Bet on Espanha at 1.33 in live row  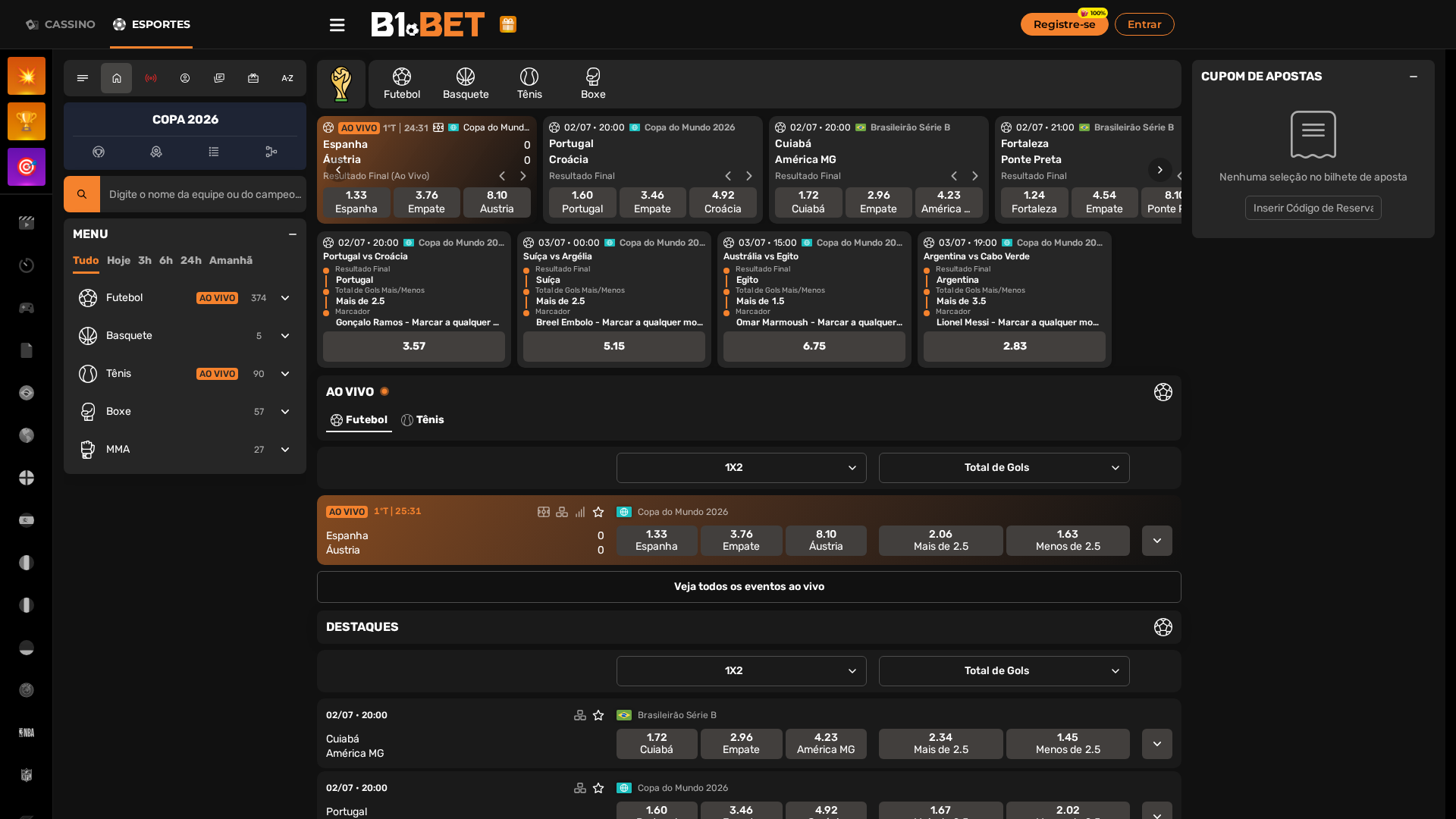click(657, 541)
